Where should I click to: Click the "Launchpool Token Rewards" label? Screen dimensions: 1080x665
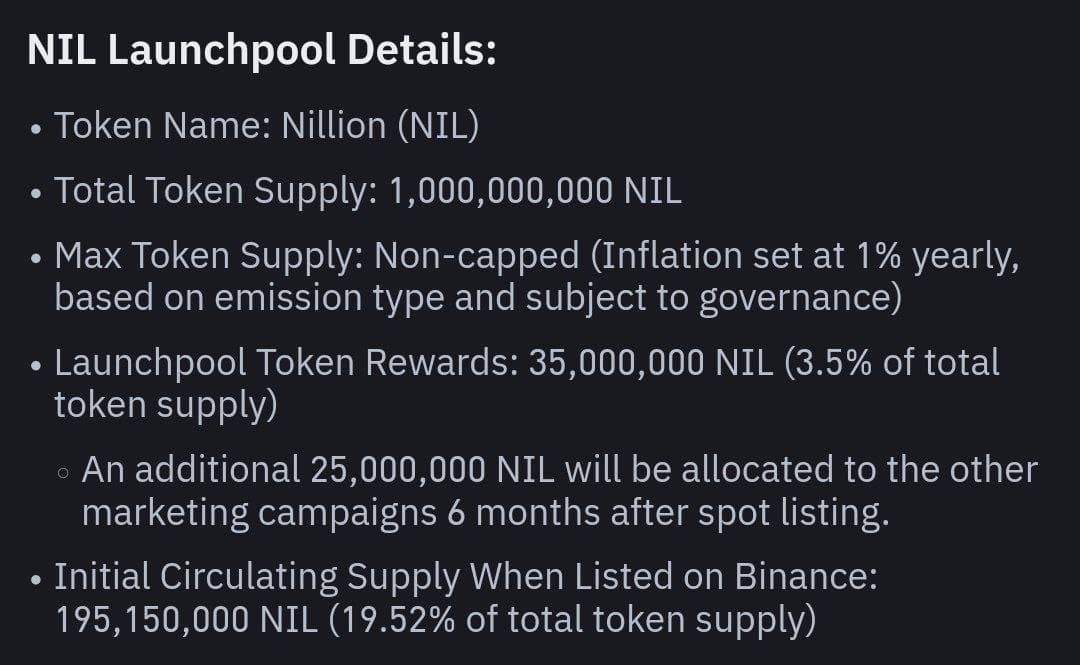(285, 363)
